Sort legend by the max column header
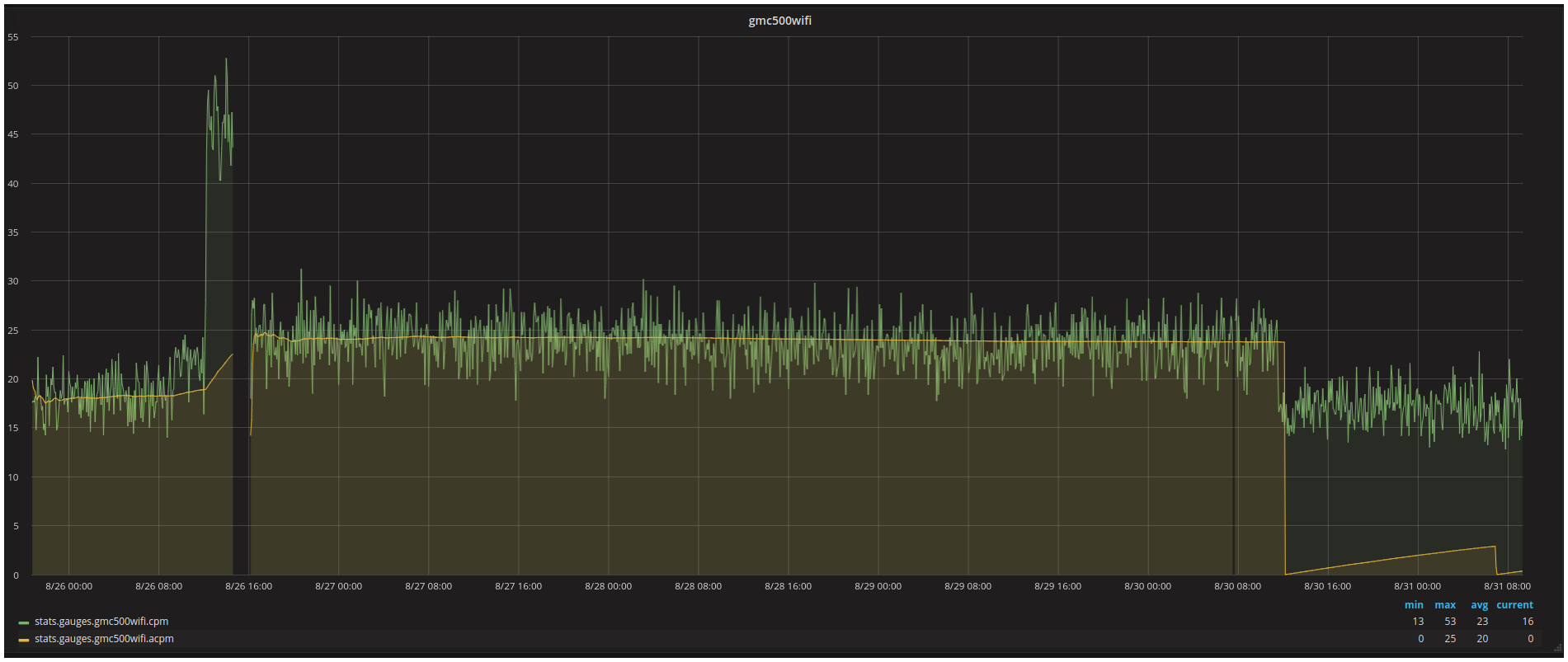The height and width of the screenshot is (662, 1568). point(1445,605)
